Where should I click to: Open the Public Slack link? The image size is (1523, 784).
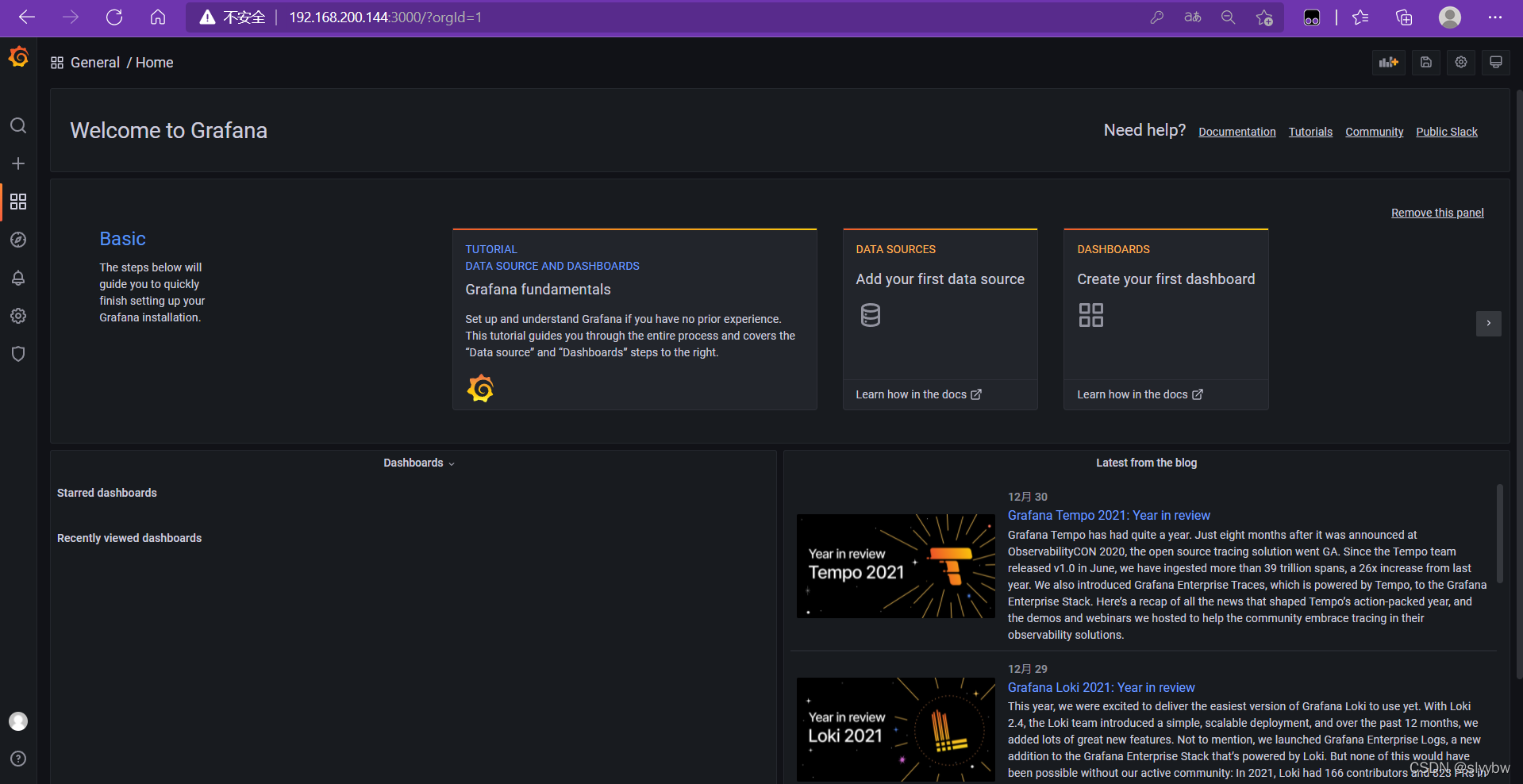[1447, 132]
